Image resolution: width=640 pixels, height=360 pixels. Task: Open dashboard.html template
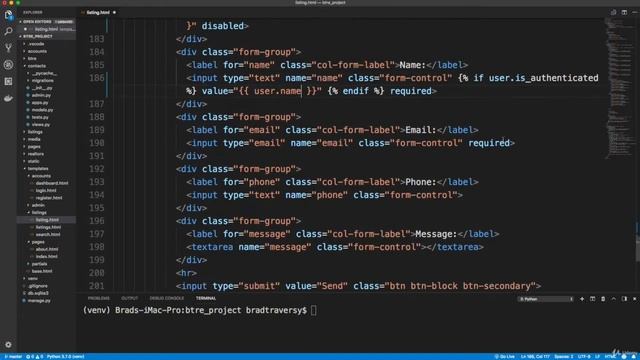(51, 183)
